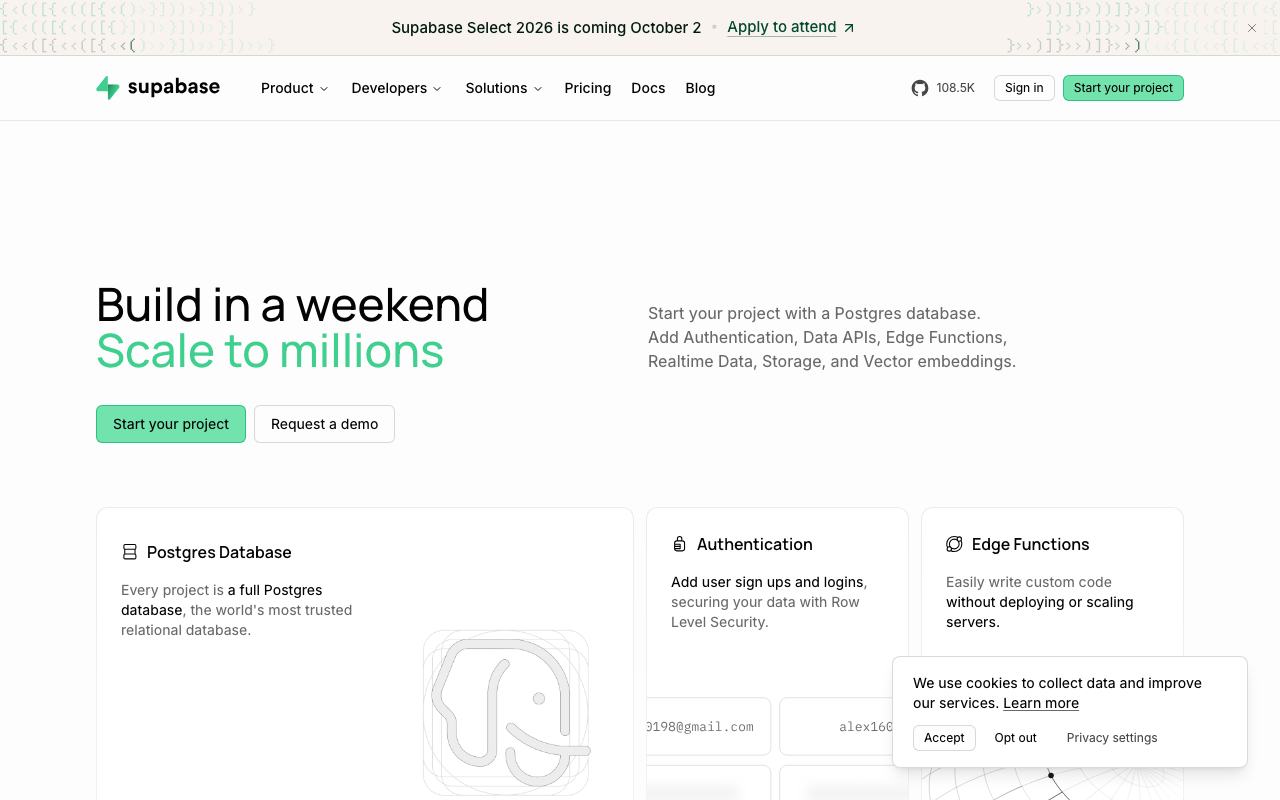Expand the Solutions dropdown menu

(504, 88)
